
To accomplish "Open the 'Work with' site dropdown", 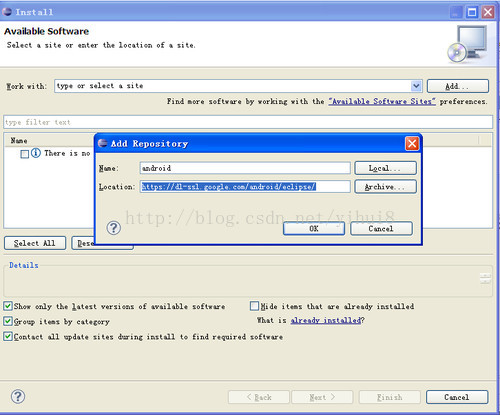I will (x=416, y=86).
